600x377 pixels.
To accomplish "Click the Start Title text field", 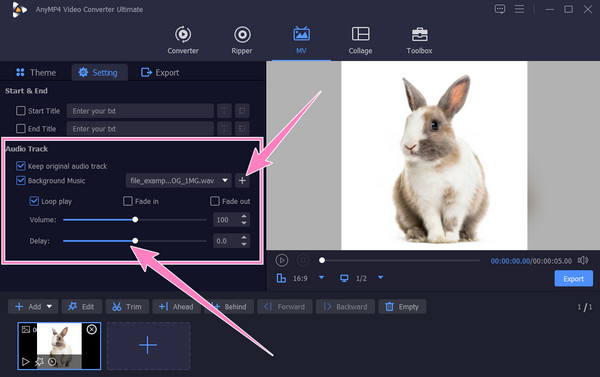I will (140, 111).
